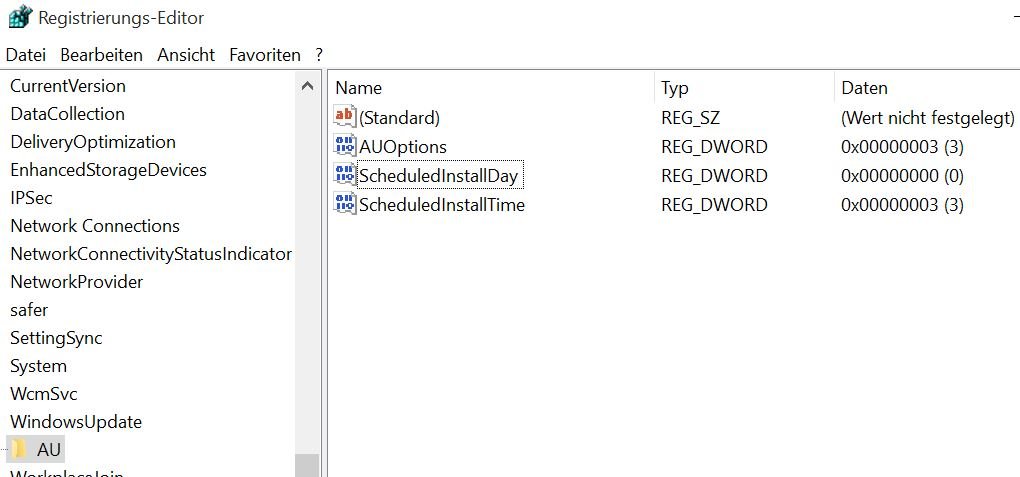
Task: Click the ScheduledInstallTime DWORD icon
Action: point(345,204)
